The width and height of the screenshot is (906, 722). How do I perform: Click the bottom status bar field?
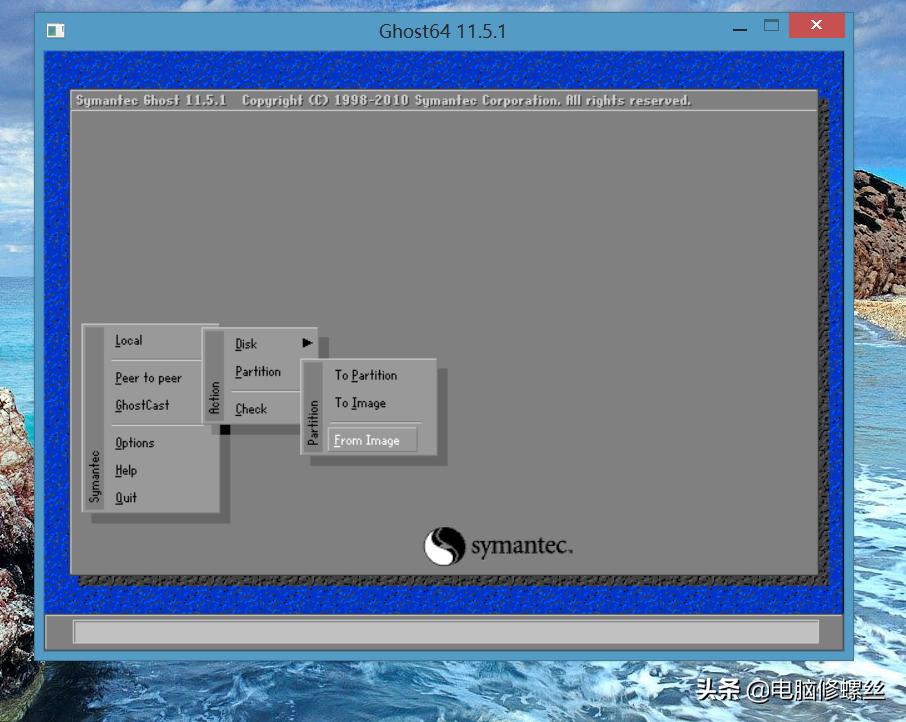[x=446, y=632]
